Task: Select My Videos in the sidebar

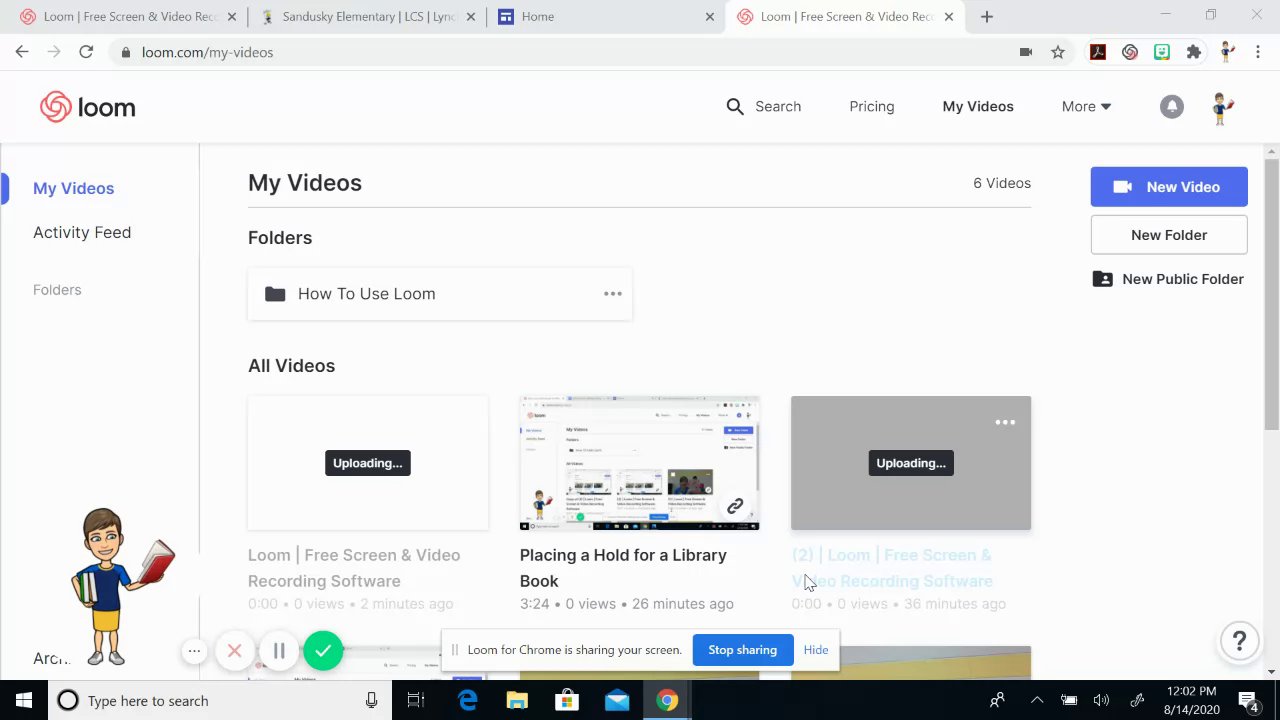Action: tap(74, 188)
